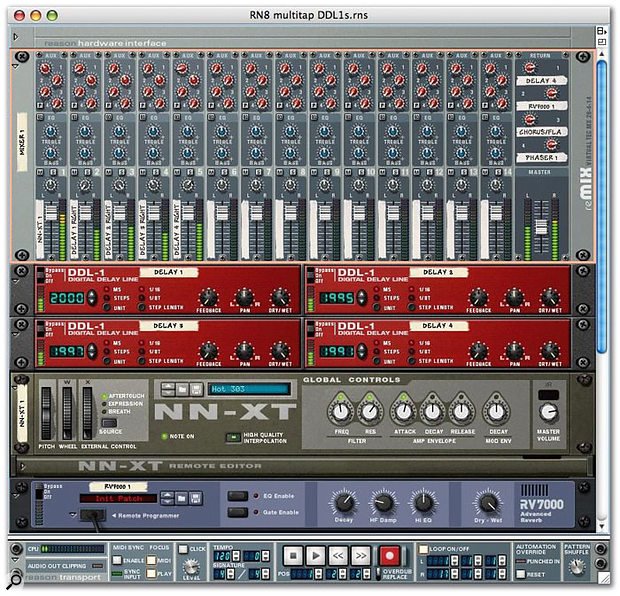Expand the NN-XT Remote Editor panel
Viewport: 620px width, 596px height.
[x=22, y=467]
